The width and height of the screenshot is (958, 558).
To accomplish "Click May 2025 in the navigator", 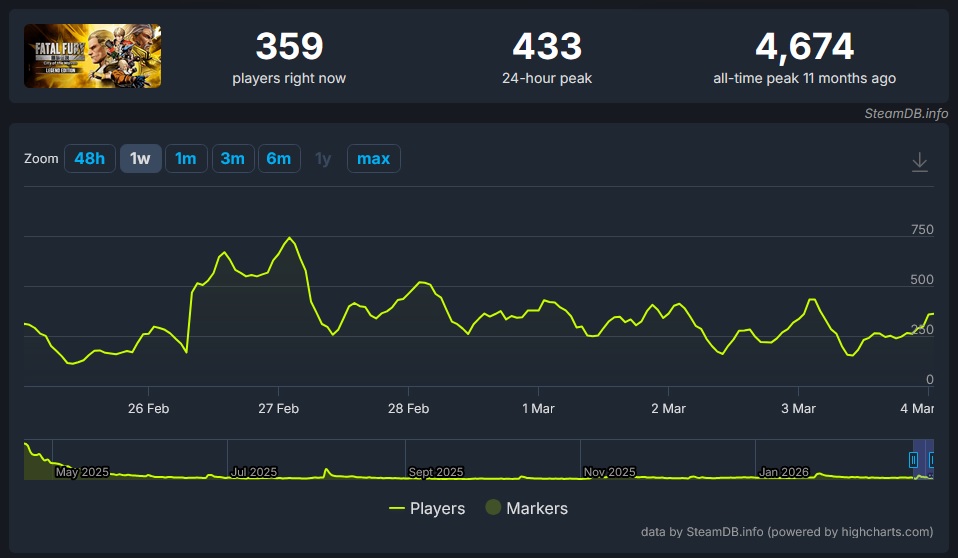I will pos(82,472).
